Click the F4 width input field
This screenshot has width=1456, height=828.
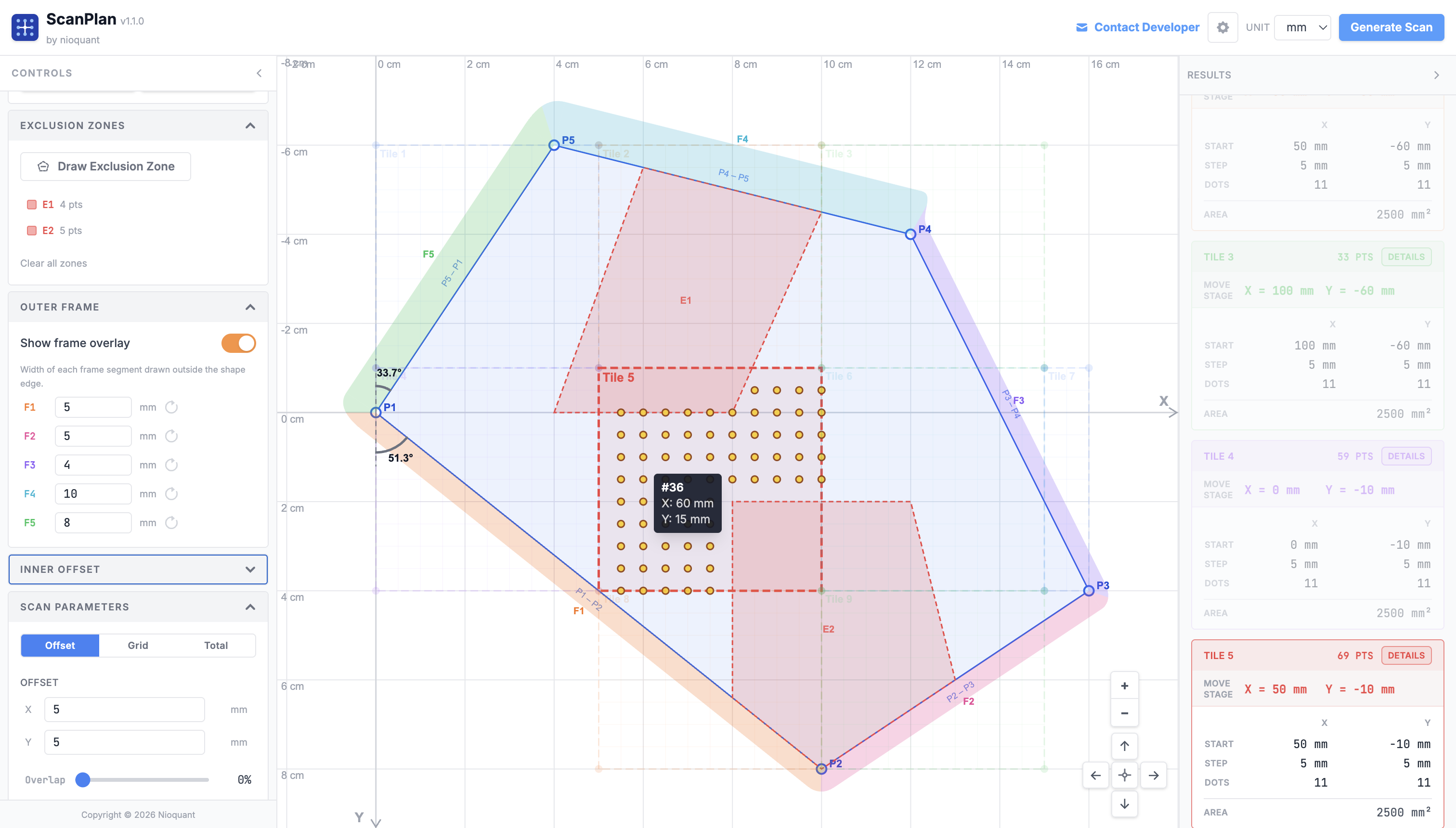93,493
